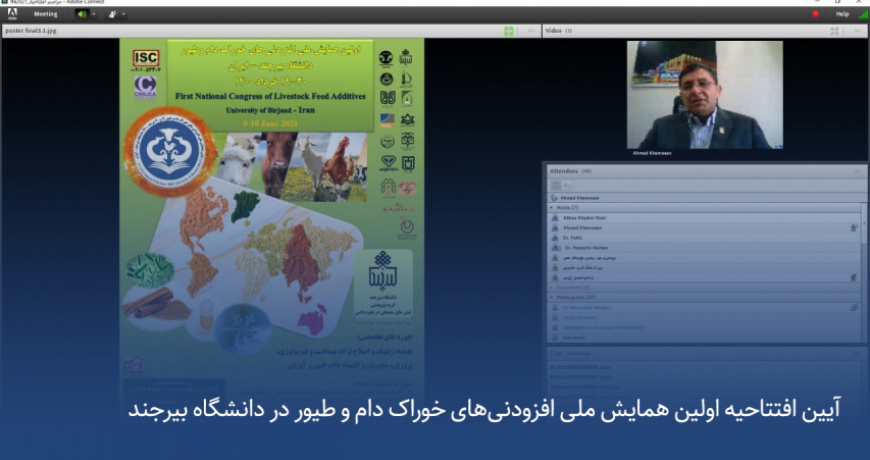Open speaker options dropdown arrow
Screen dimensions: 870x460
pyautogui.click(x=94, y=14)
